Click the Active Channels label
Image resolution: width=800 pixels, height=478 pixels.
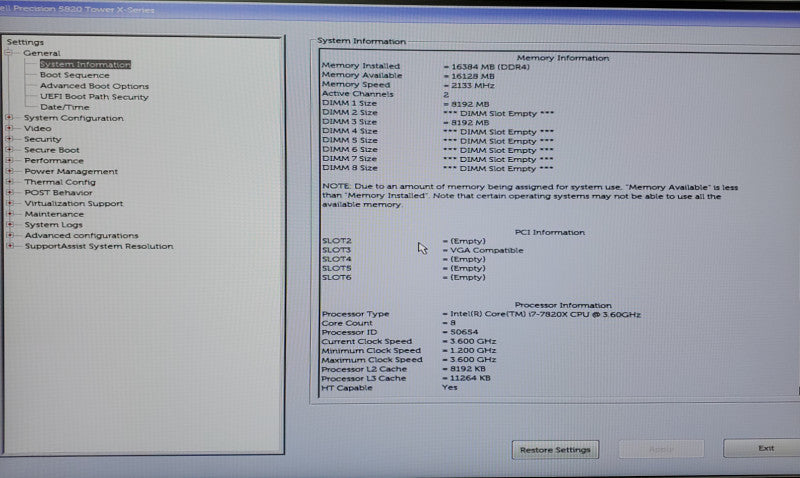coord(358,94)
